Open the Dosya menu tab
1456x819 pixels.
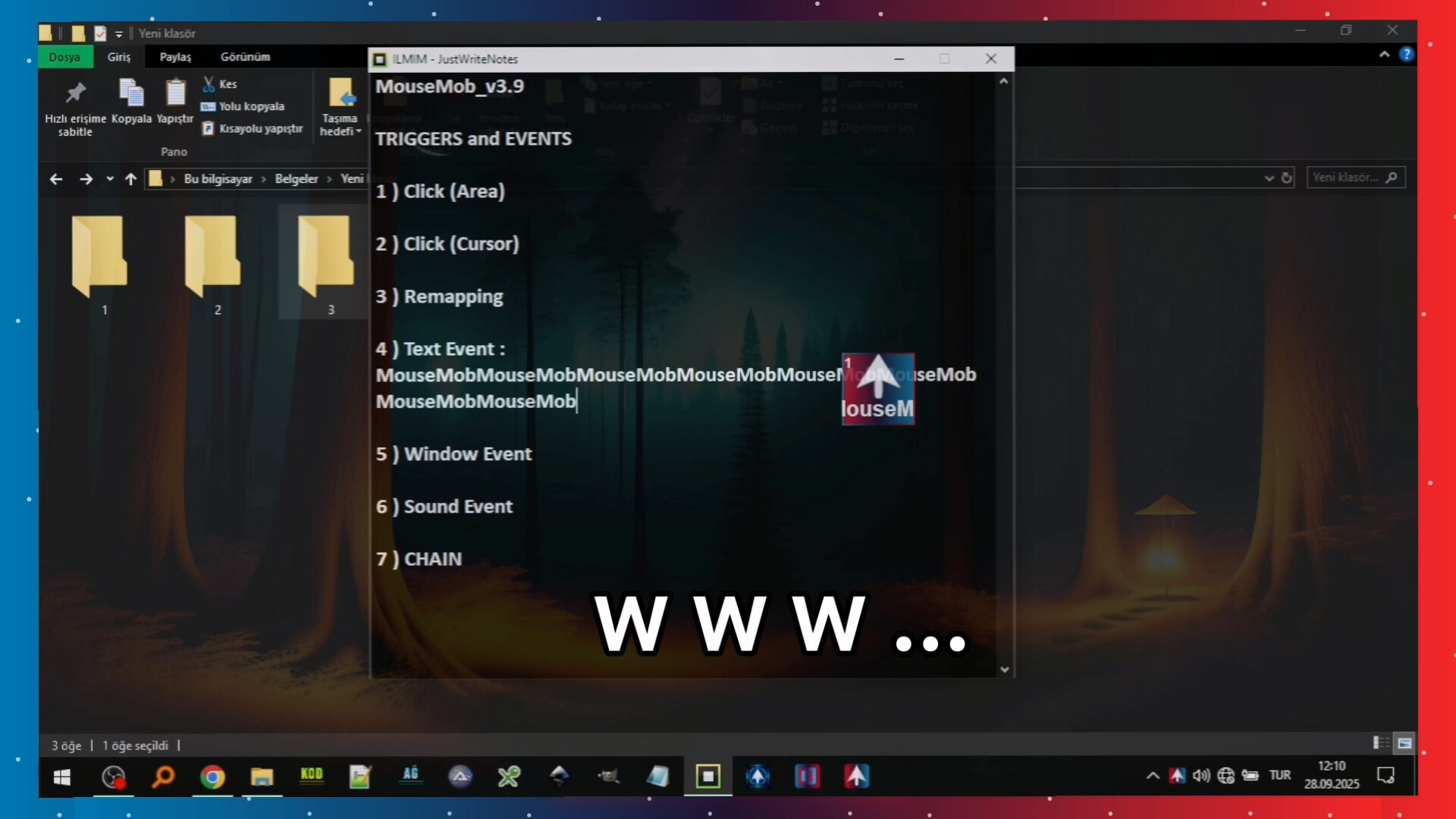64,57
